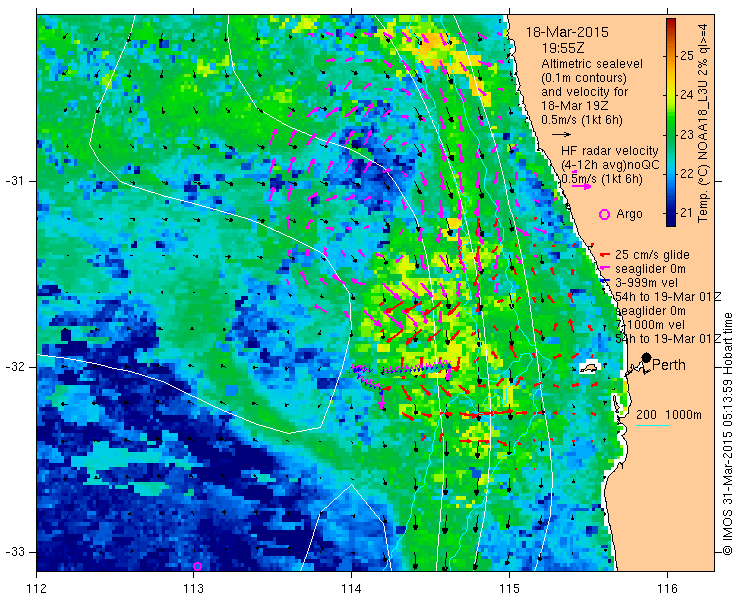Click the green 23° band of colorbar
The width and height of the screenshot is (740, 600).
point(671,135)
